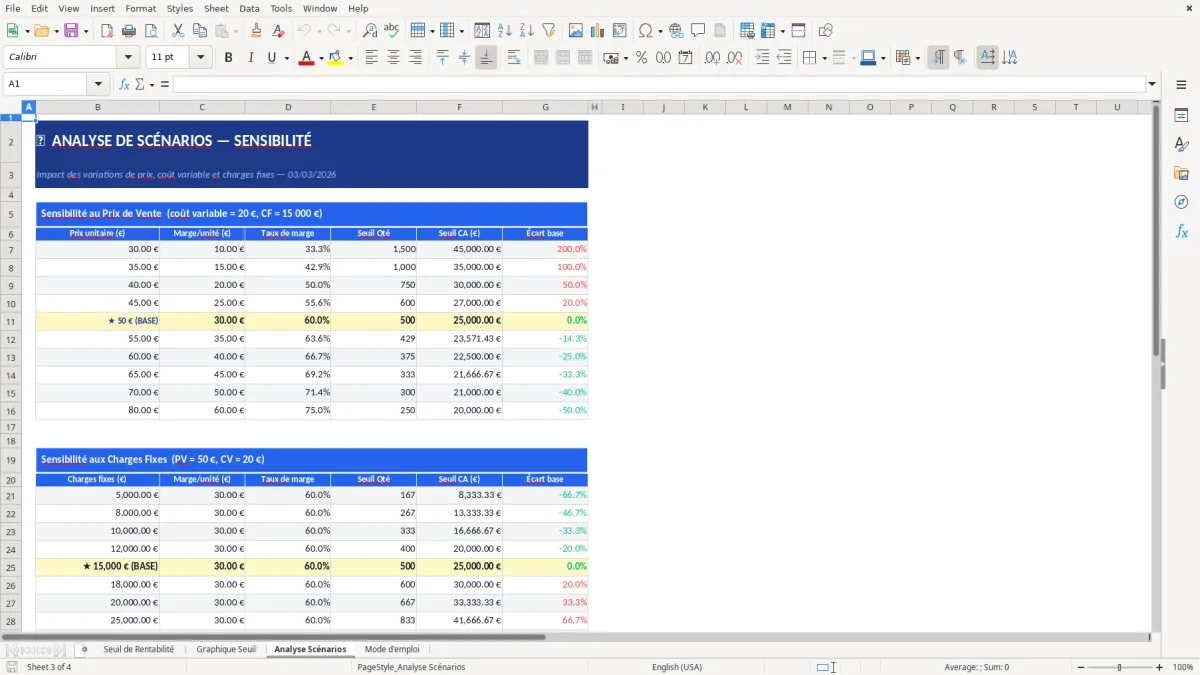Switch to the Graphique Seuil sheet tab
This screenshot has height=675, width=1200.
[x=226, y=648]
